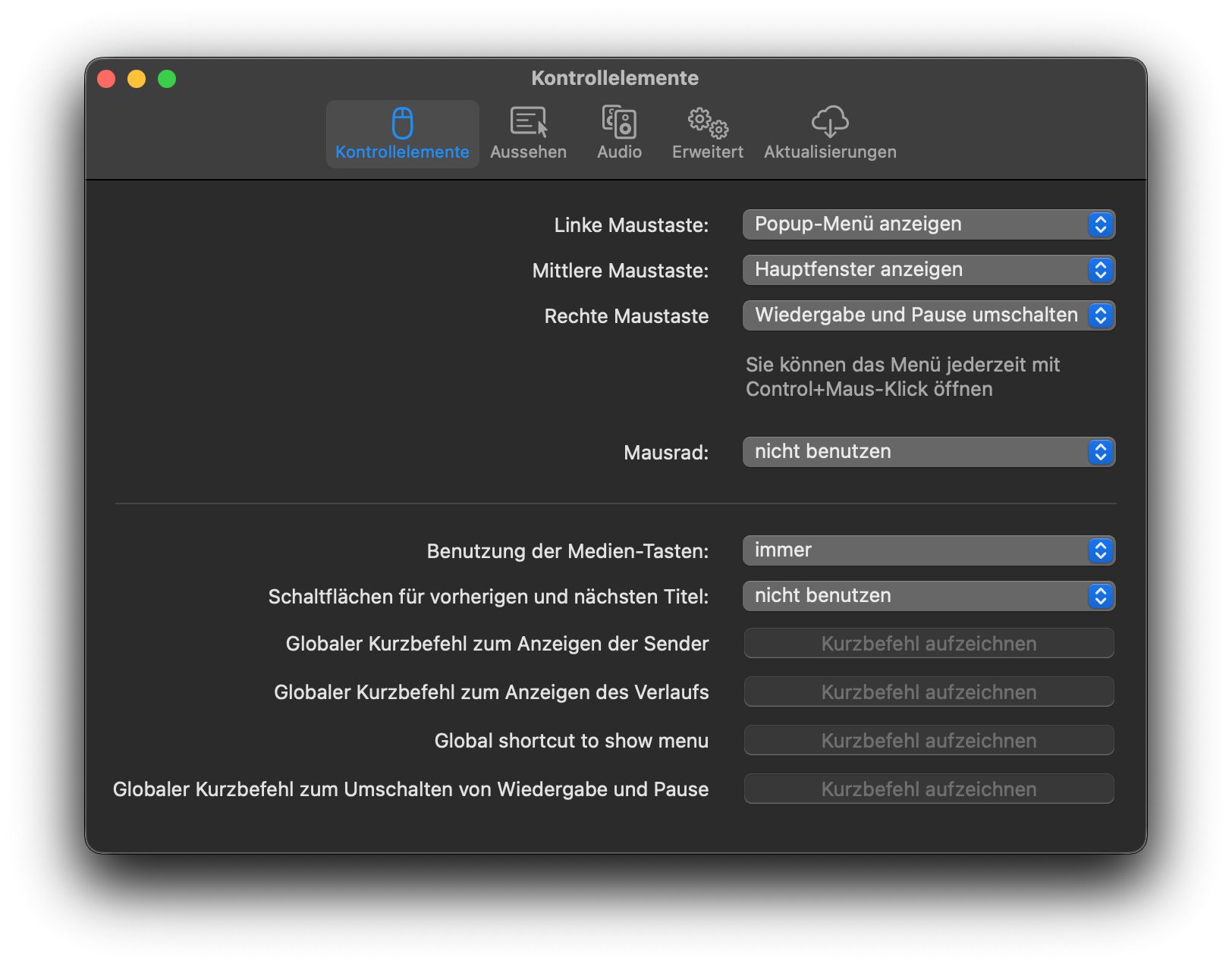
Task: Select the Audio speaker icon
Action: tap(619, 121)
